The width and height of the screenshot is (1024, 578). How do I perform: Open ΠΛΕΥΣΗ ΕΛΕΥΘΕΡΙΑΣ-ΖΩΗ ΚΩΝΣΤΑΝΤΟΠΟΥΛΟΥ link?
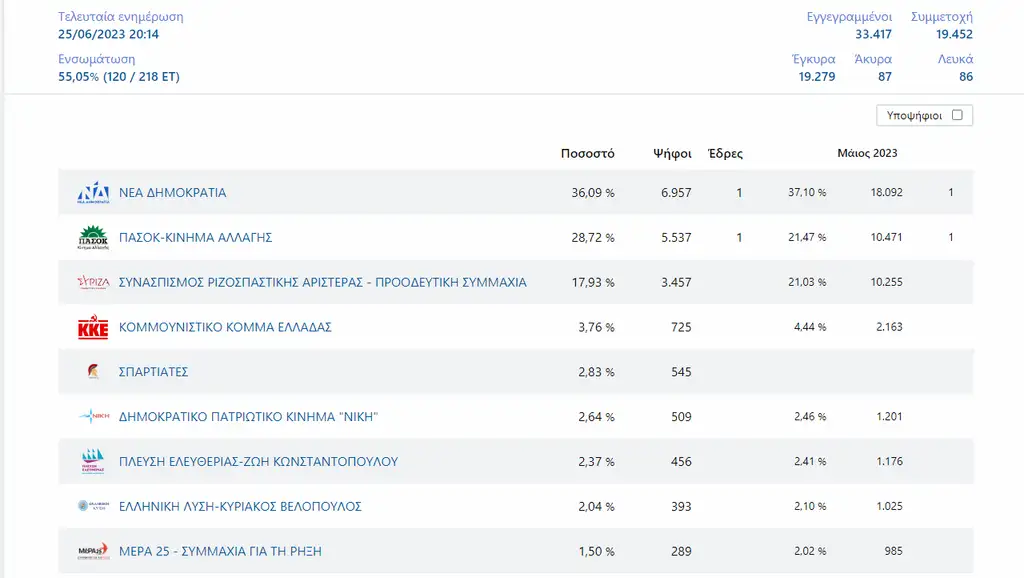pyautogui.click(x=258, y=461)
